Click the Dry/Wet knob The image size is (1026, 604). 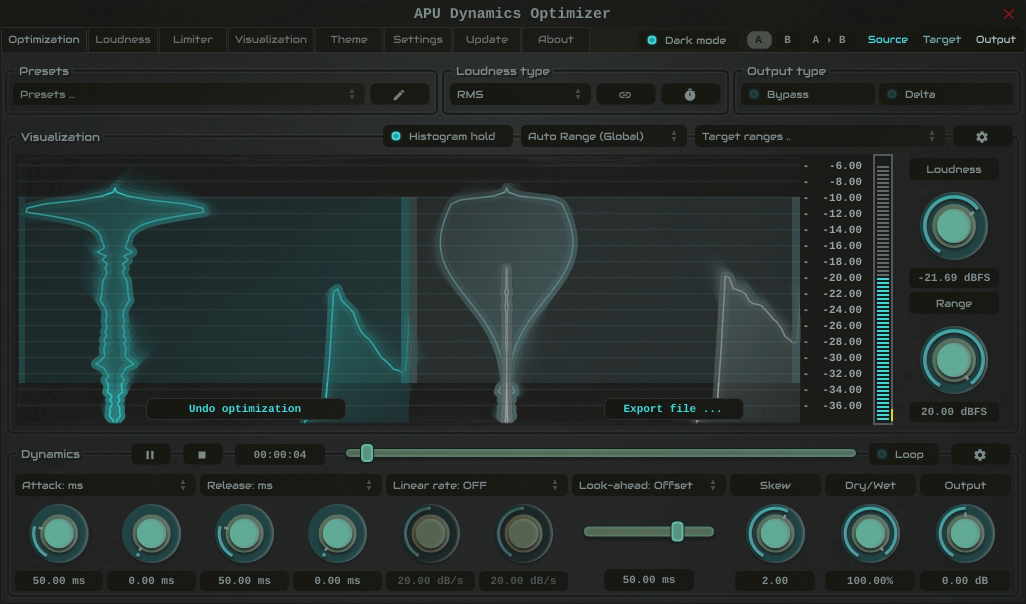(x=870, y=534)
